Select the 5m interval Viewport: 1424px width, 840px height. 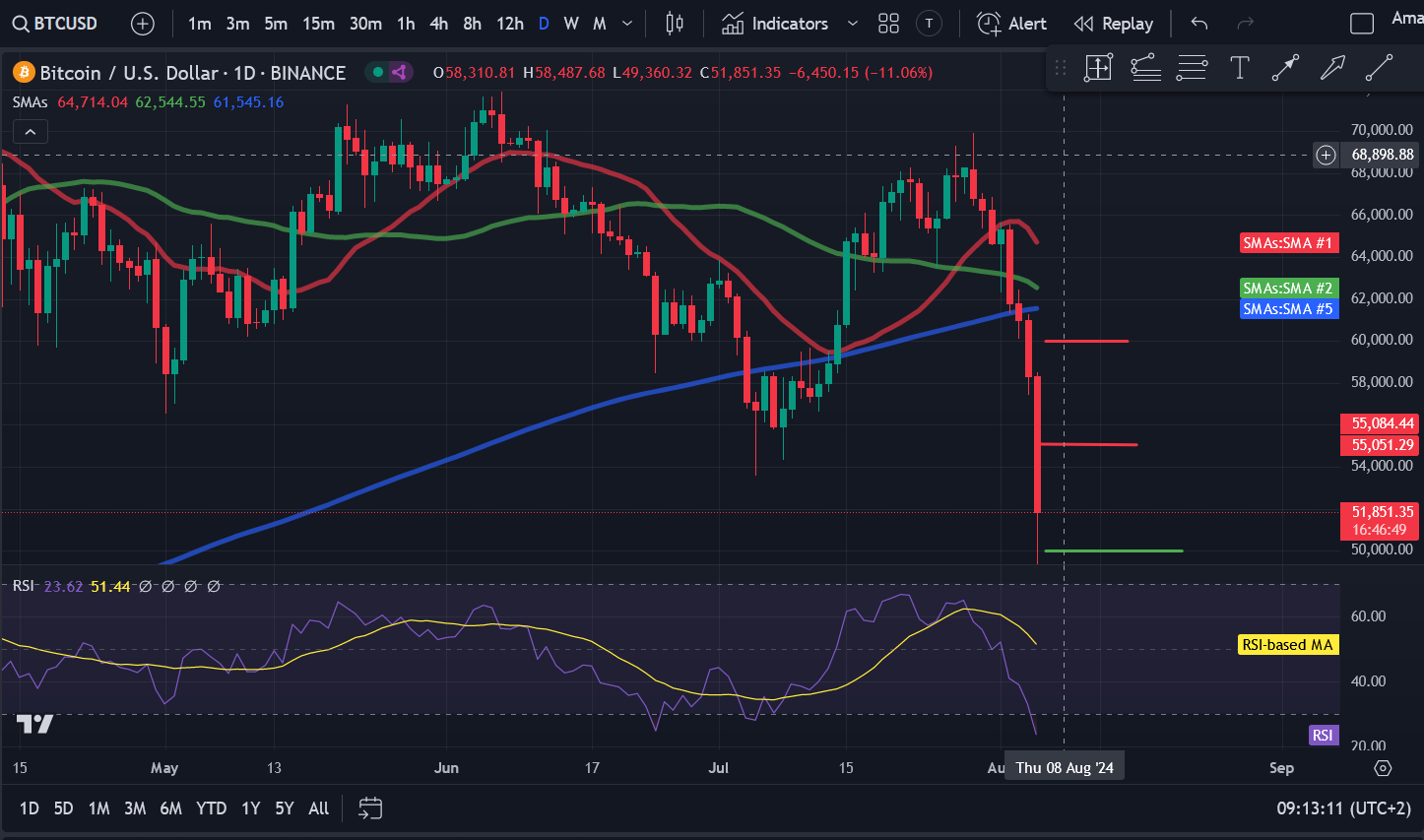276,24
